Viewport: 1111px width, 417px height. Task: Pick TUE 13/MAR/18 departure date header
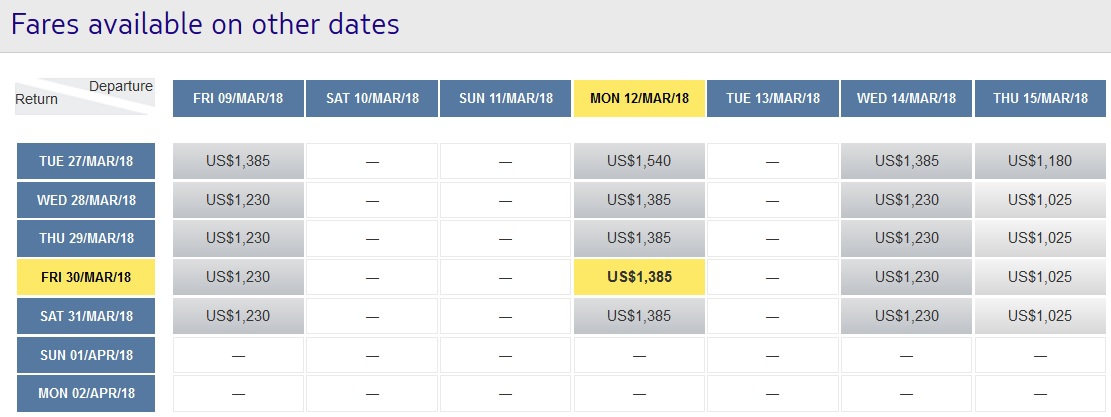click(x=773, y=98)
